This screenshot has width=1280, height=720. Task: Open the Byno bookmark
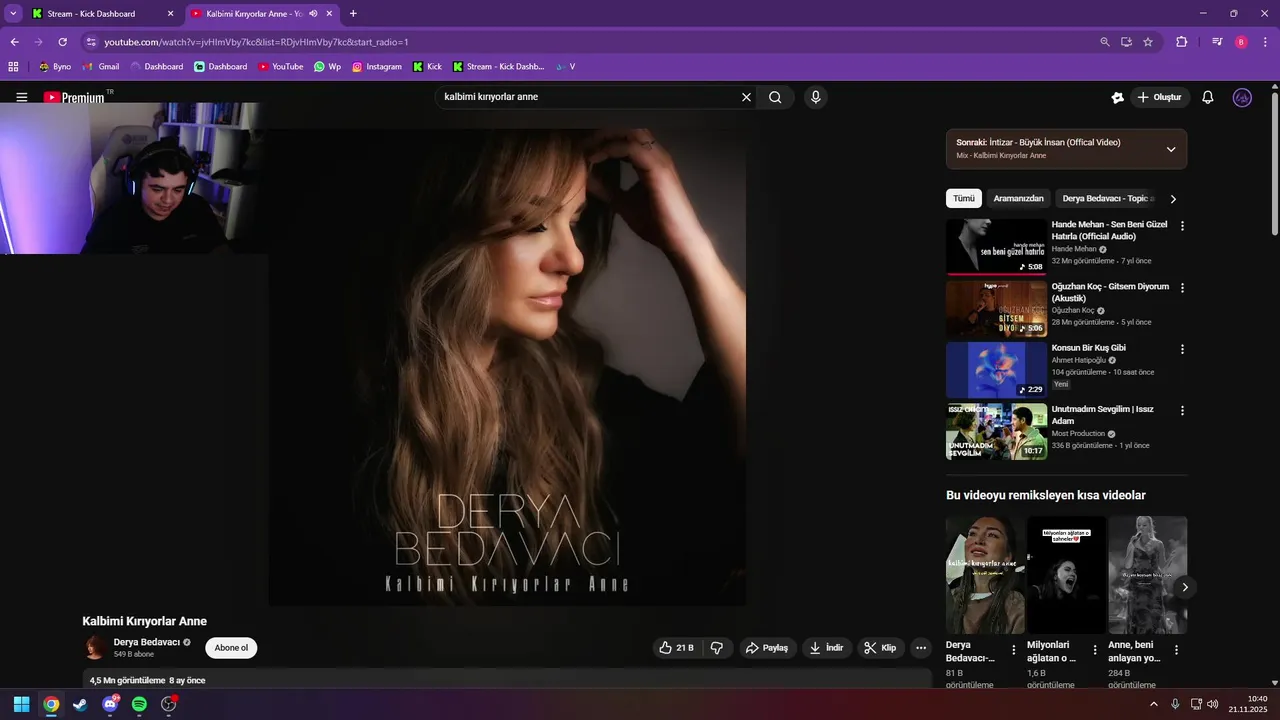(54, 67)
